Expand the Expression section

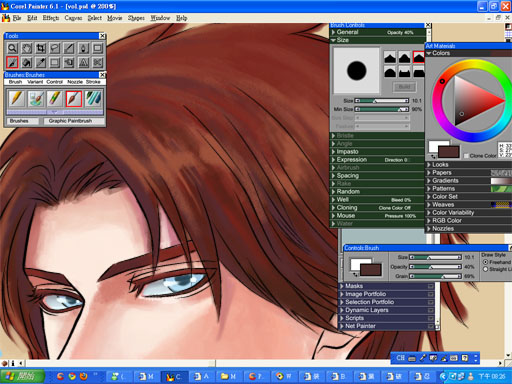[333, 159]
